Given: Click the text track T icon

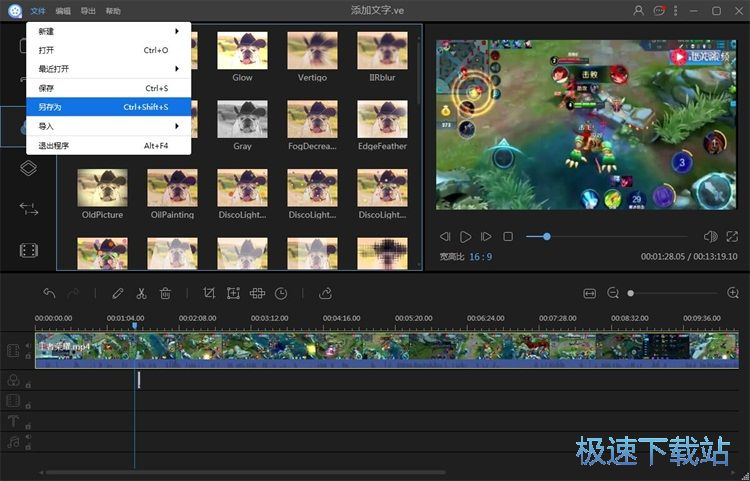Looking at the screenshot, I should pos(13,421).
